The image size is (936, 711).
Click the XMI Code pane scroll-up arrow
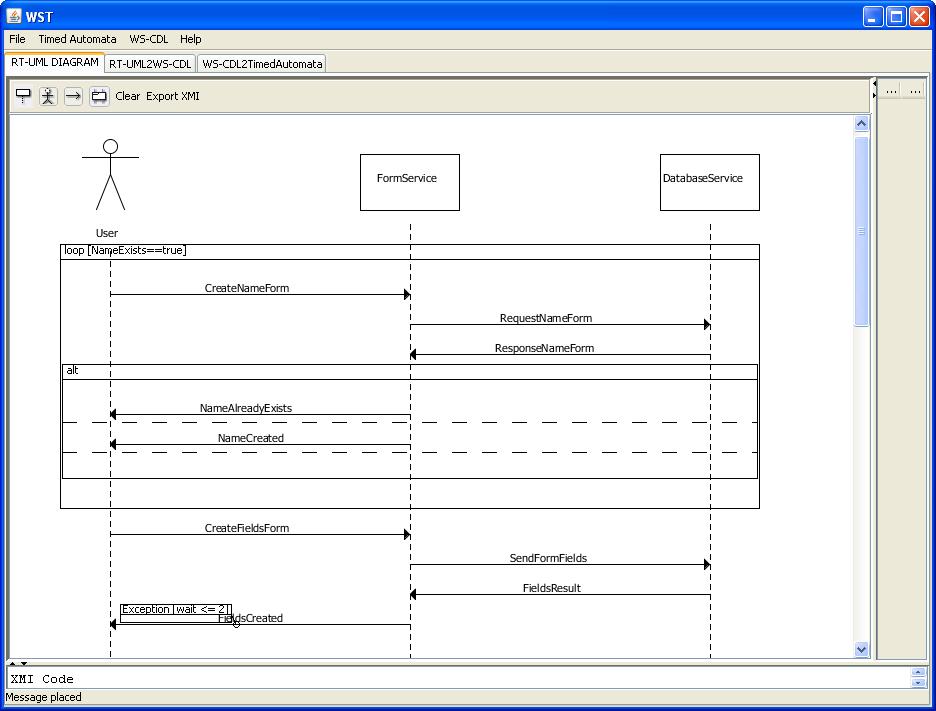pos(918,673)
